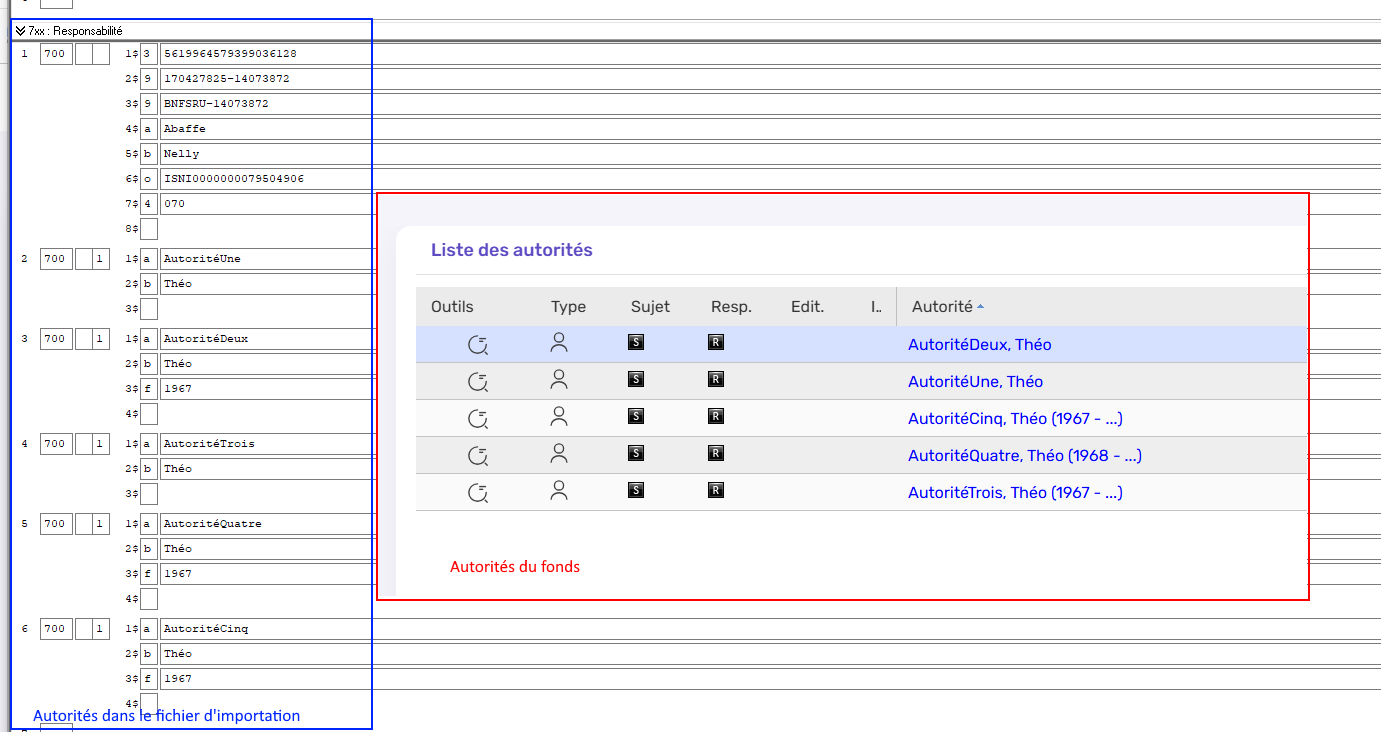The image size is (1381, 732).
Task: Click the person Type icon beside AutoritéUne, Théo
Action: point(558,380)
